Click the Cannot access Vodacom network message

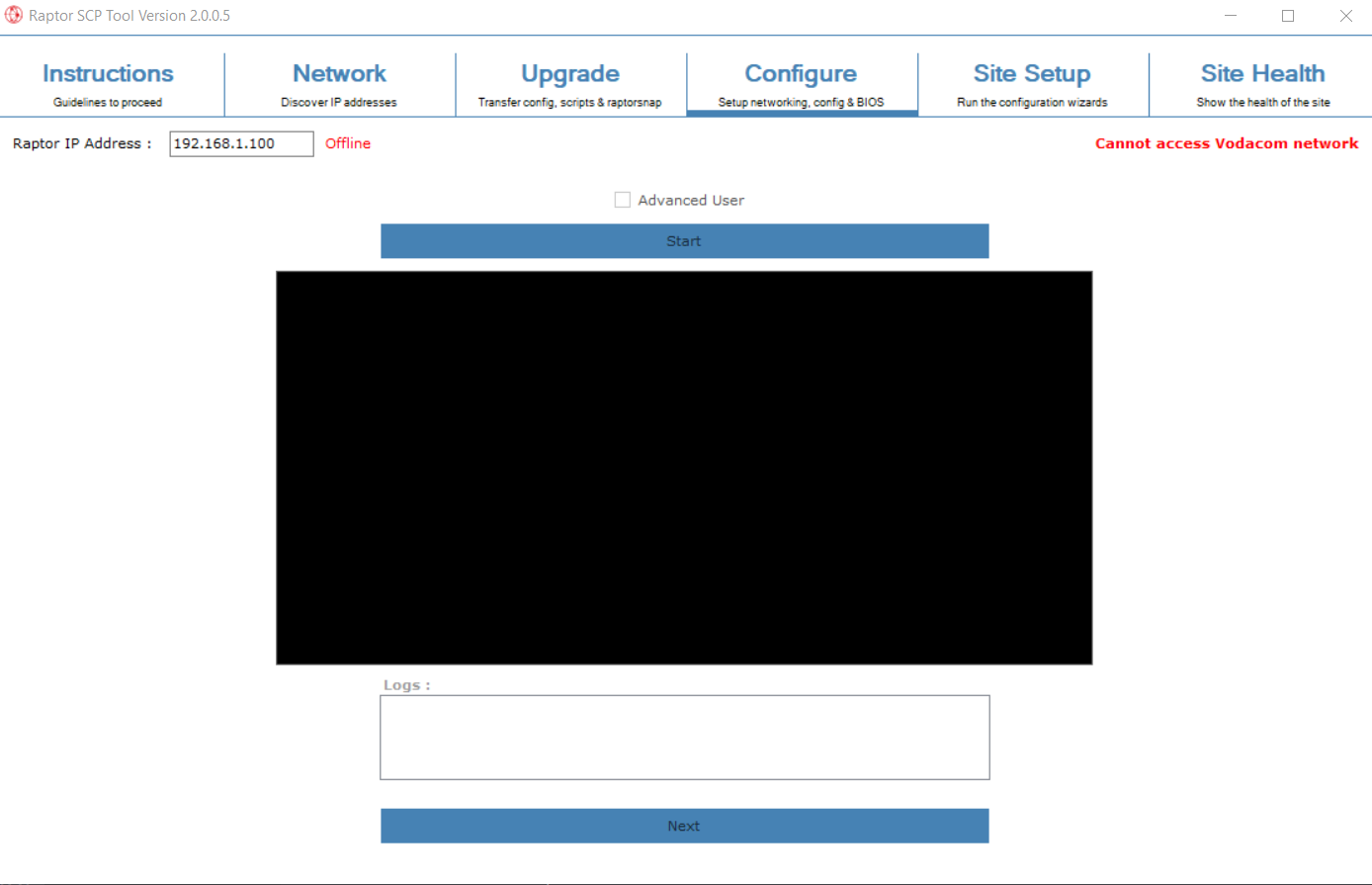(1226, 143)
